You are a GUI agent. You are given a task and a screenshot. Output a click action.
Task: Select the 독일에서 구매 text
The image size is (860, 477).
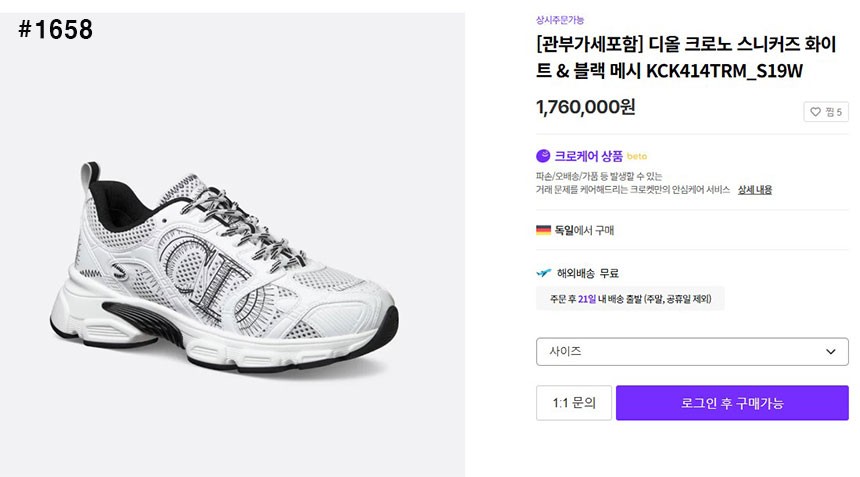[584, 230]
